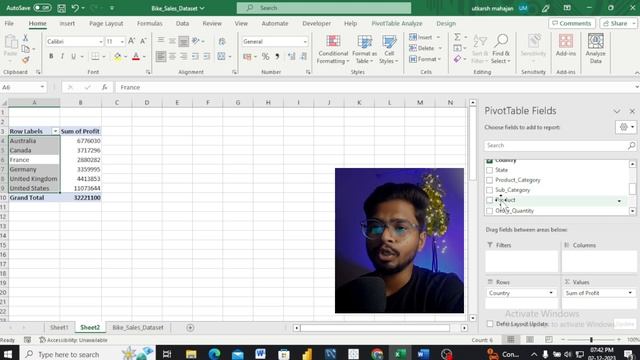The image size is (640, 360).
Task: Click the Cut scissors icon
Action: pos(25,38)
